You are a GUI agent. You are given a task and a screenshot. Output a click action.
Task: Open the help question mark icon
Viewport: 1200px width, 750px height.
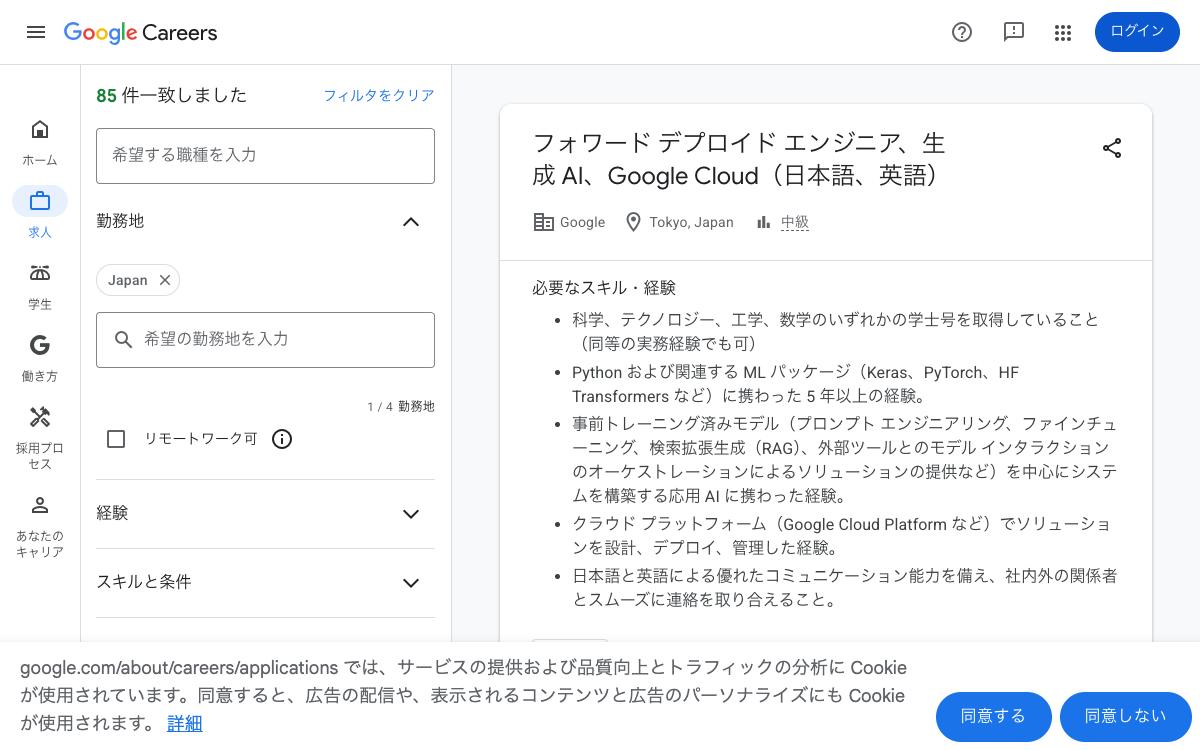[962, 32]
